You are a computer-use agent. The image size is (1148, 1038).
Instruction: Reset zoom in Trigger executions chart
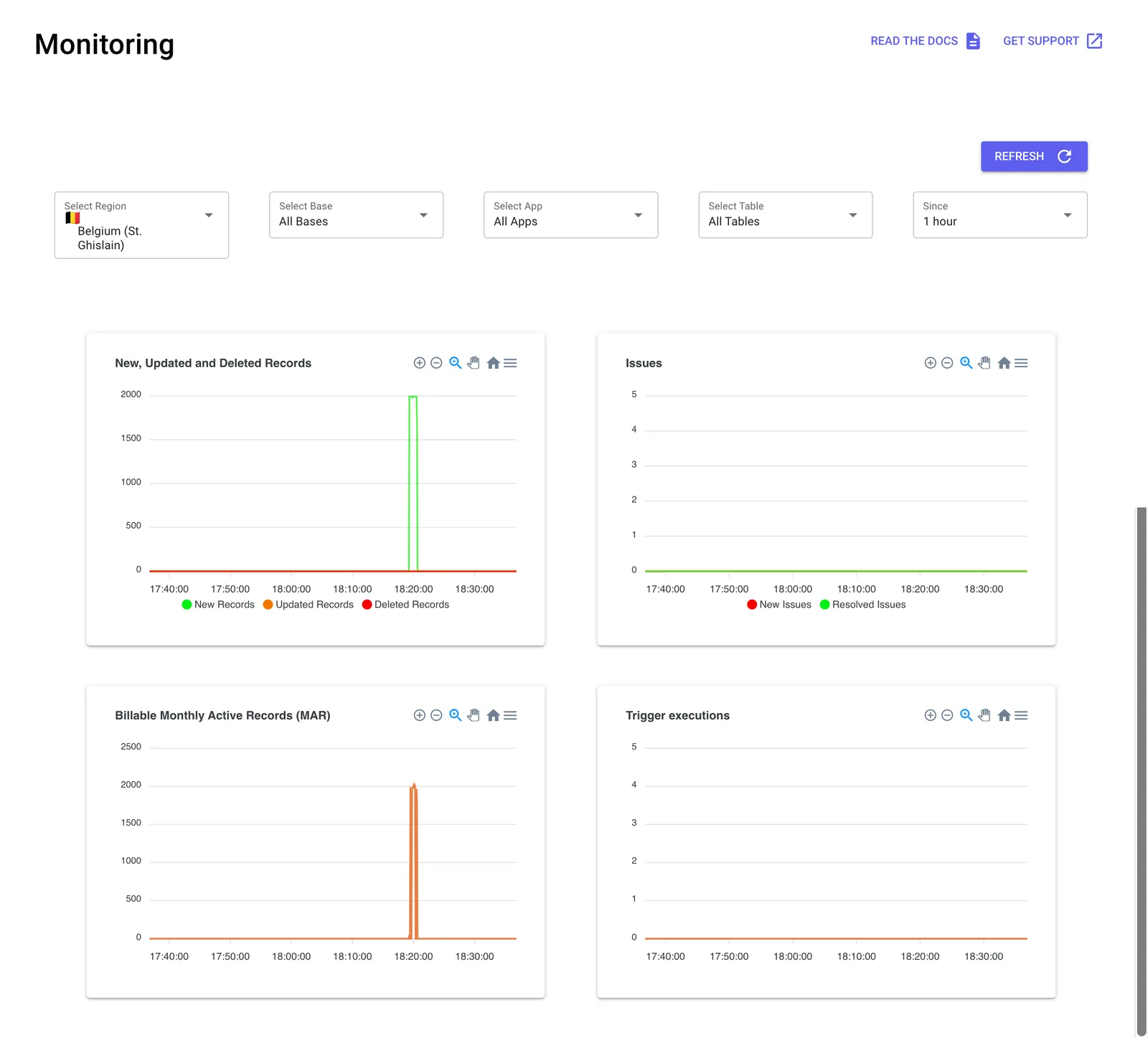pyautogui.click(x=1004, y=715)
